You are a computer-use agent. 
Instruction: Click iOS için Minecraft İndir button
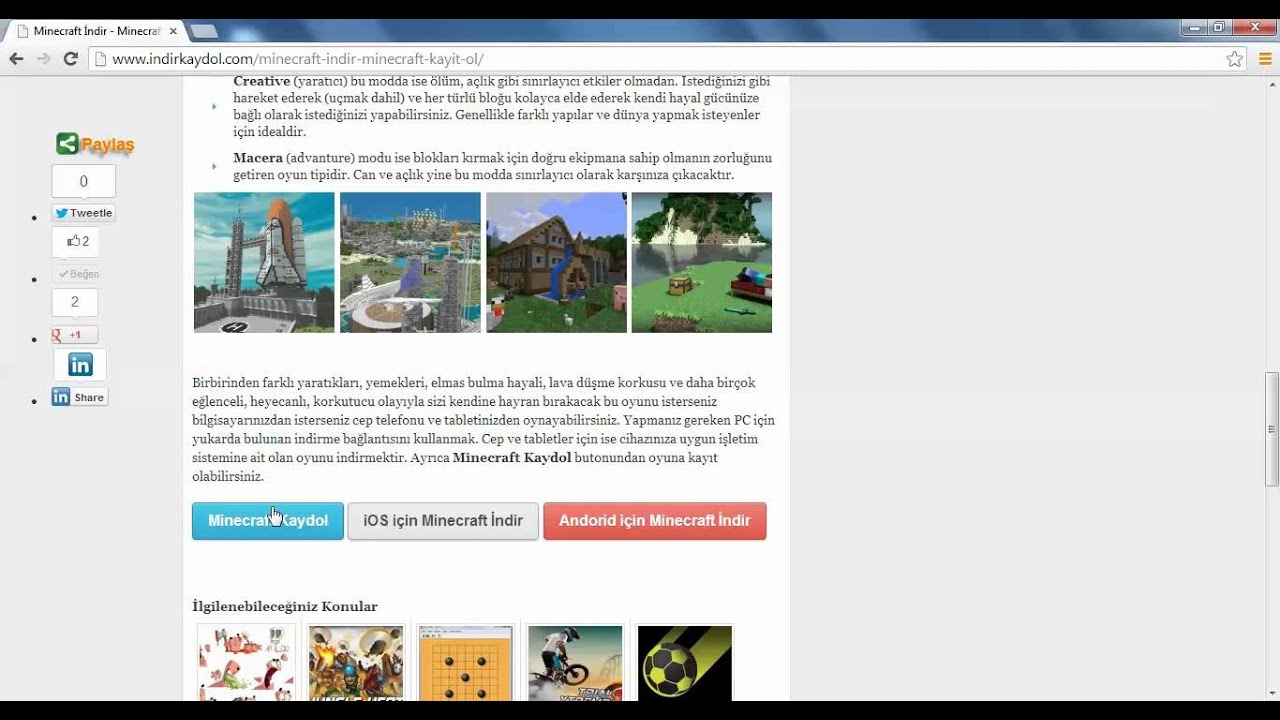(443, 521)
